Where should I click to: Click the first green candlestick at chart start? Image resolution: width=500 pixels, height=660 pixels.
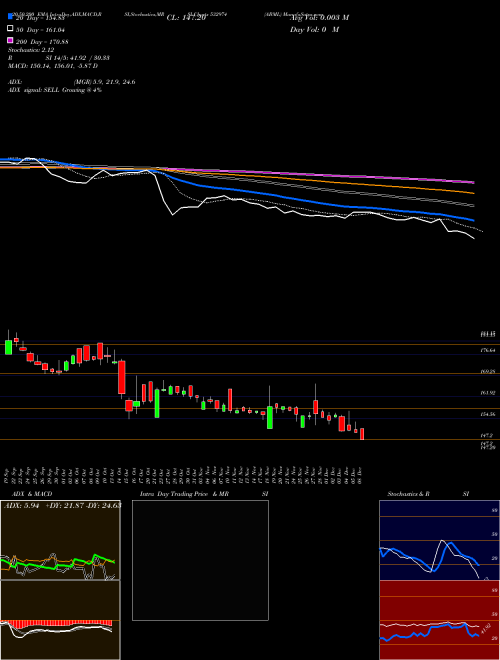(x=8, y=347)
